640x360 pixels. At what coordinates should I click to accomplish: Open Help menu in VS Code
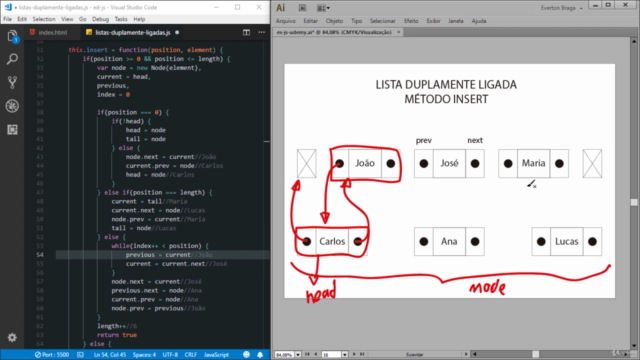(139, 19)
